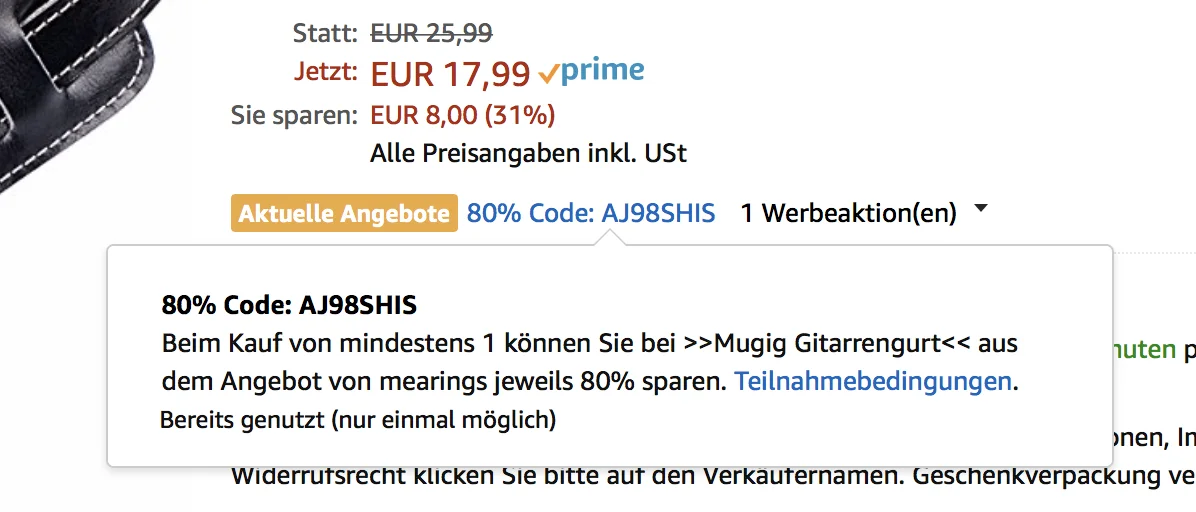Click Alle Preisangaben inkl. USt text
The width and height of the screenshot is (1196, 512).
tap(528, 154)
